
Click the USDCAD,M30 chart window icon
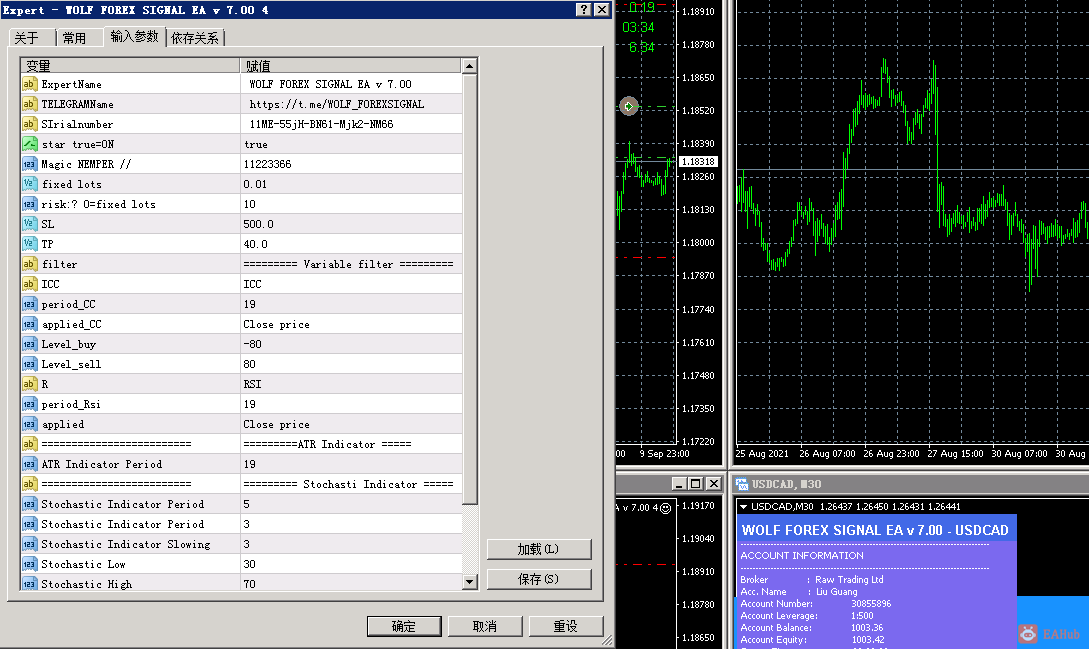(x=742, y=484)
